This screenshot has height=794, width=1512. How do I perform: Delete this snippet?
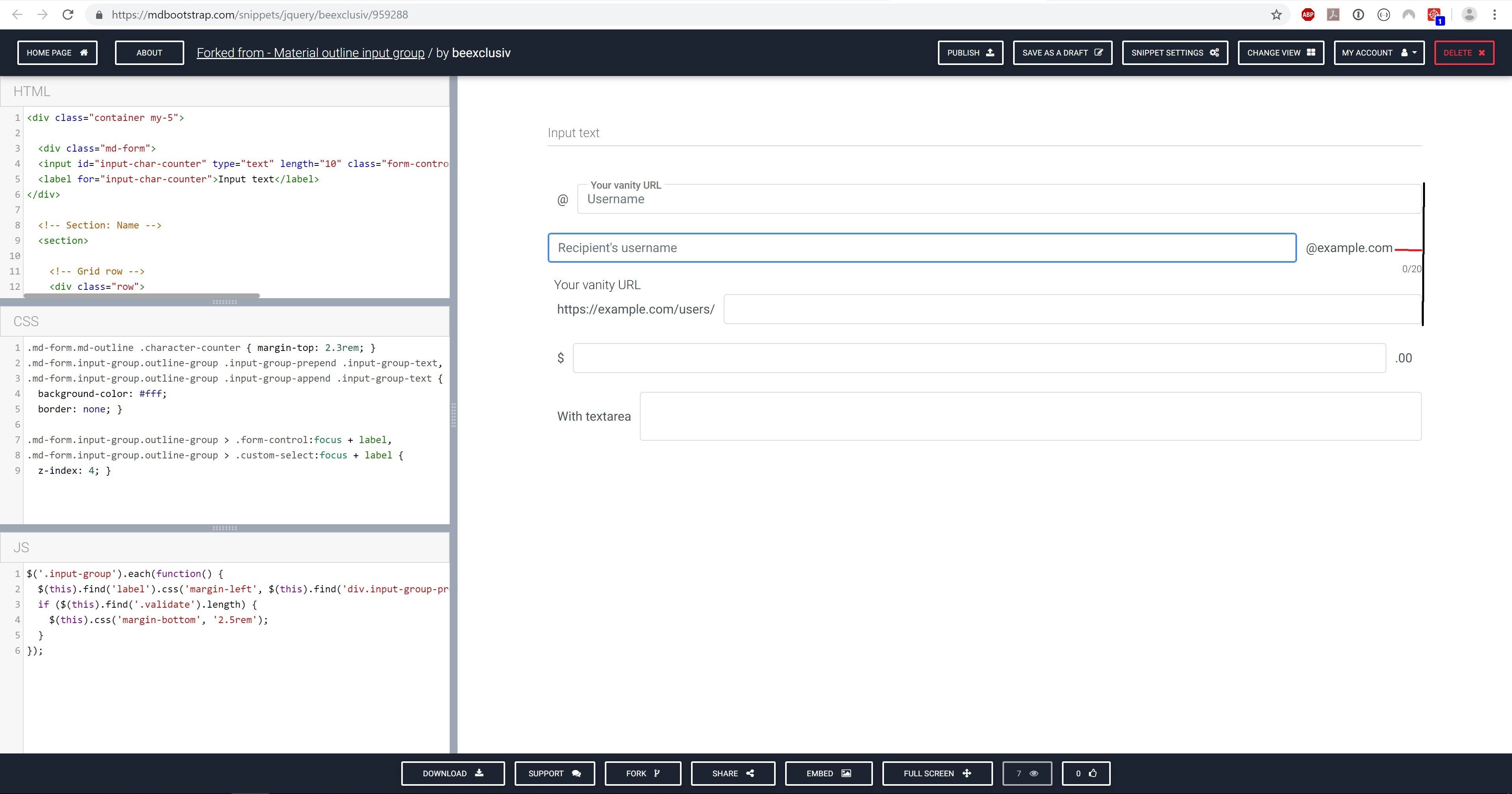click(x=1464, y=53)
